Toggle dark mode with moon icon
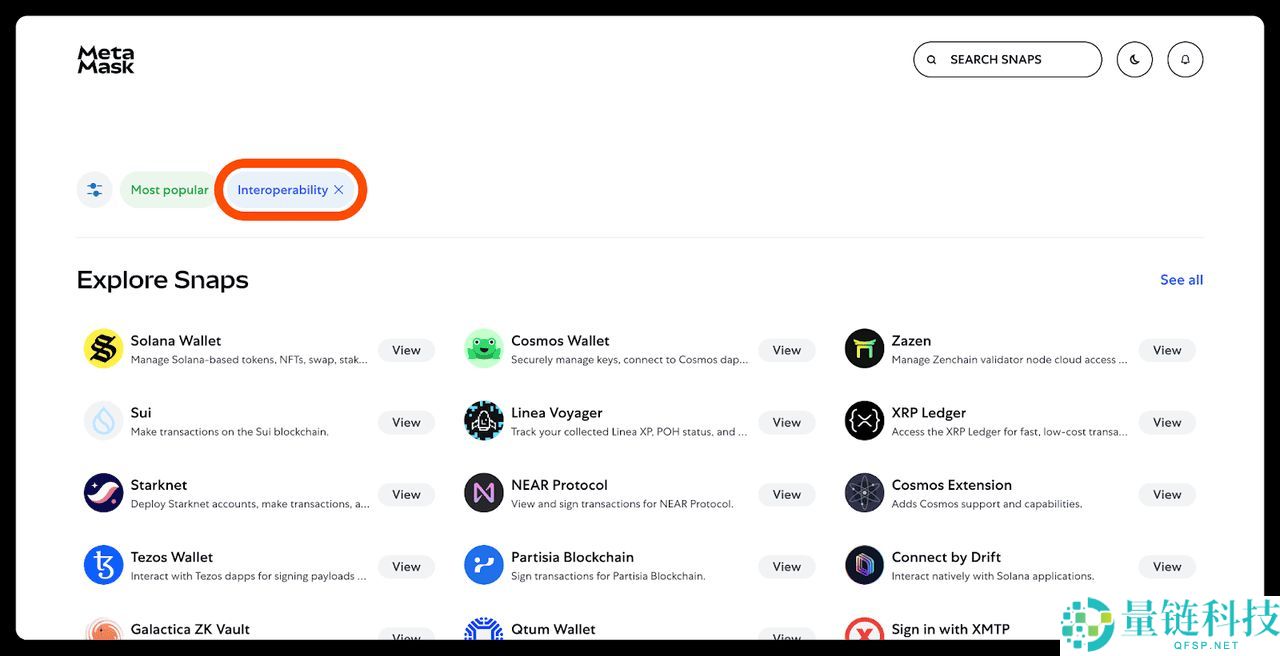1280x656 pixels. 1134,60
